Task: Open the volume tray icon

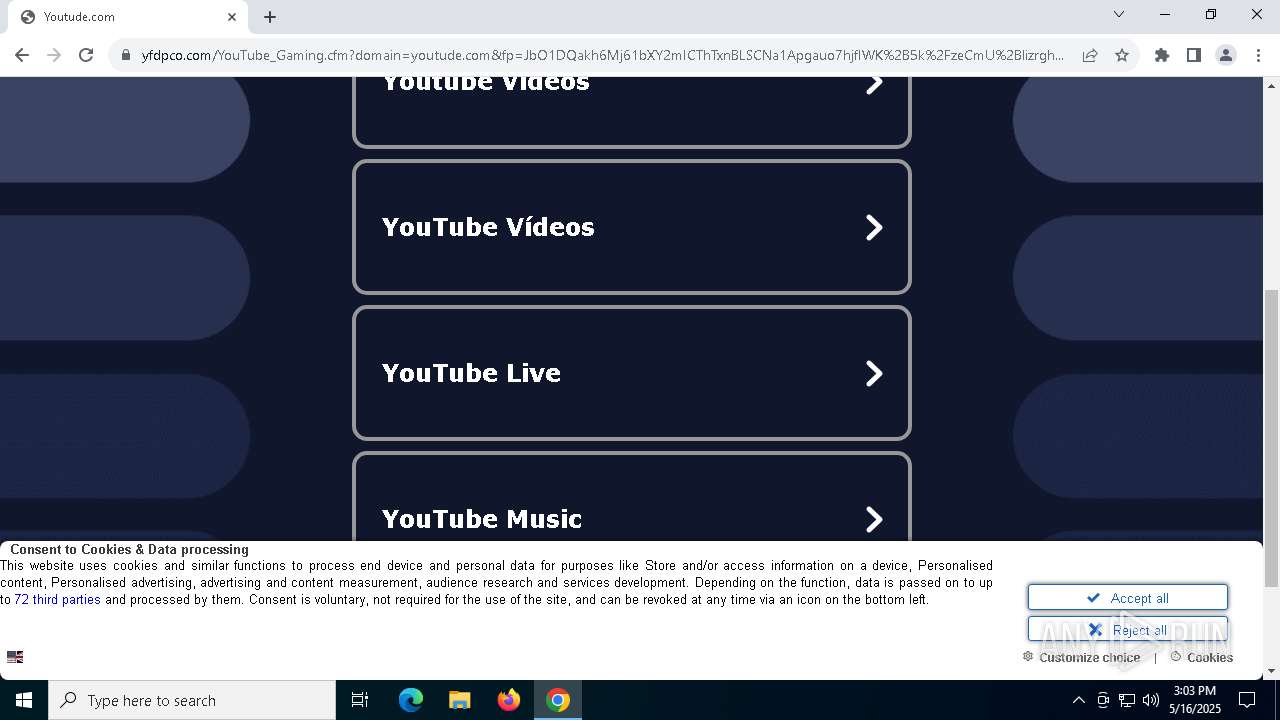Action: click(1151, 700)
